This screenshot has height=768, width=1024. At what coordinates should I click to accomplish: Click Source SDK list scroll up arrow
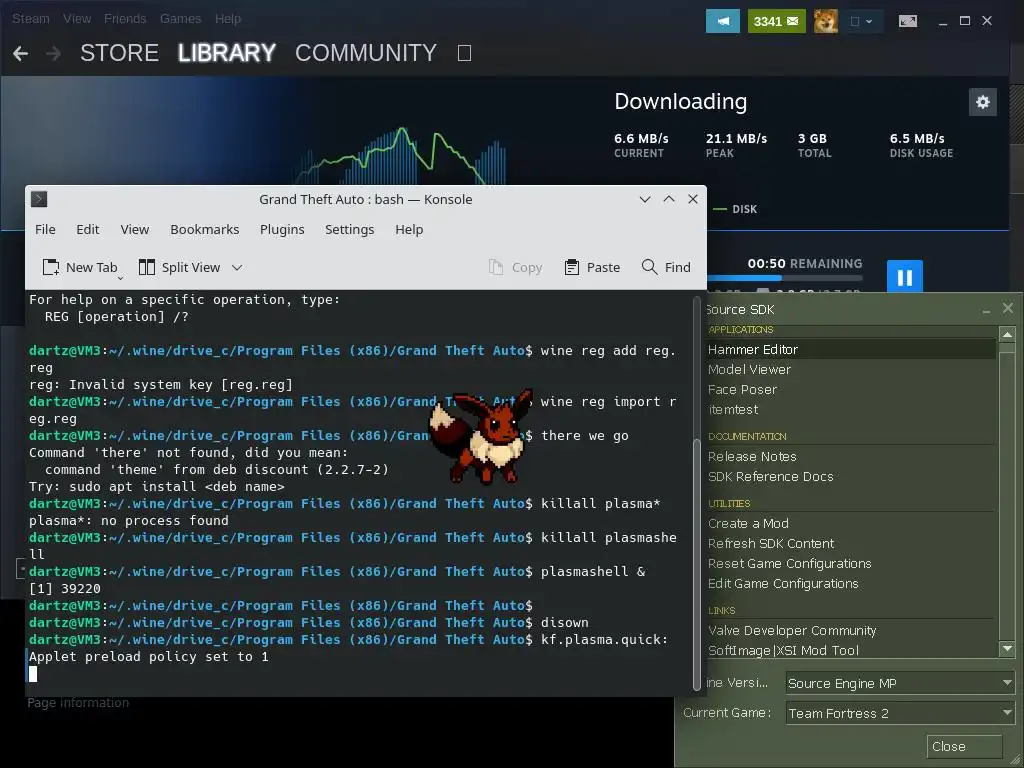click(x=1007, y=335)
